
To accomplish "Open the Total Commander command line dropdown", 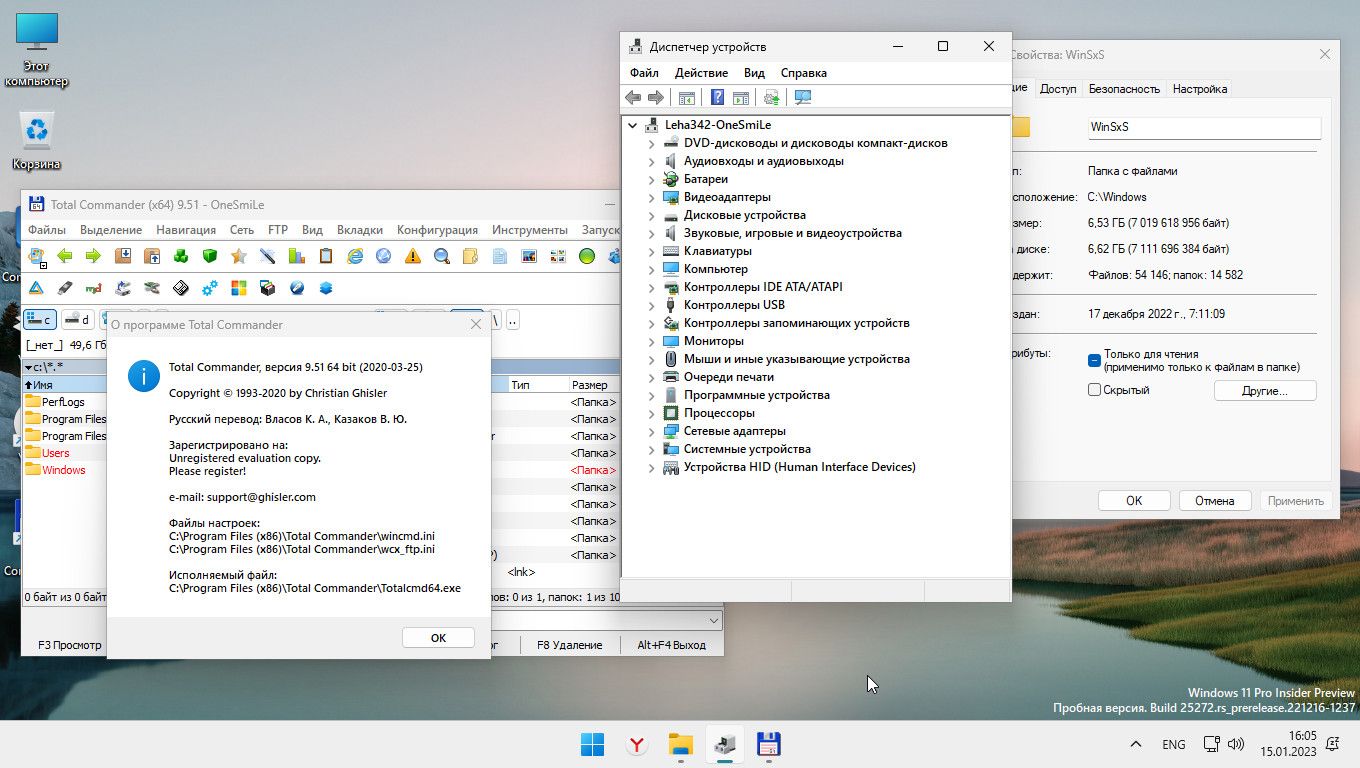I will tap(712, 620).
